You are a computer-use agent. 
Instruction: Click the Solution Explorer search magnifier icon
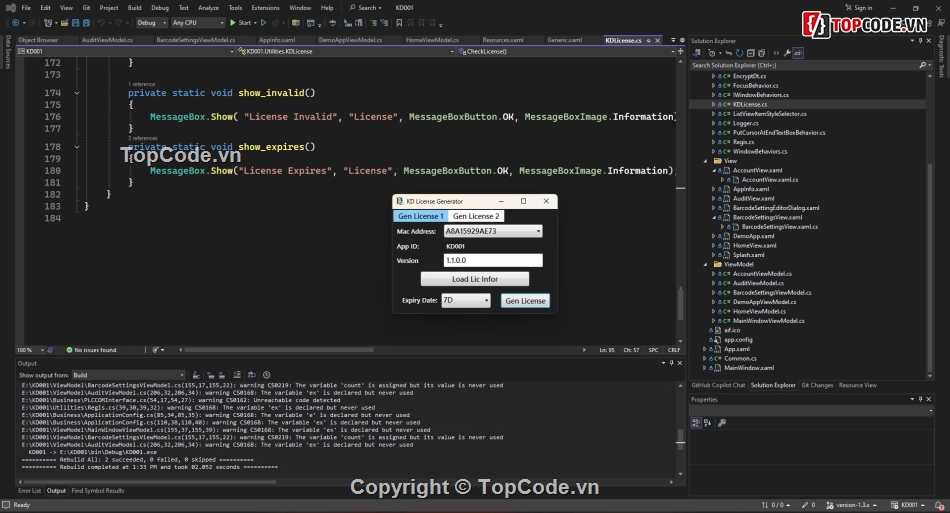tap(922, 65)
